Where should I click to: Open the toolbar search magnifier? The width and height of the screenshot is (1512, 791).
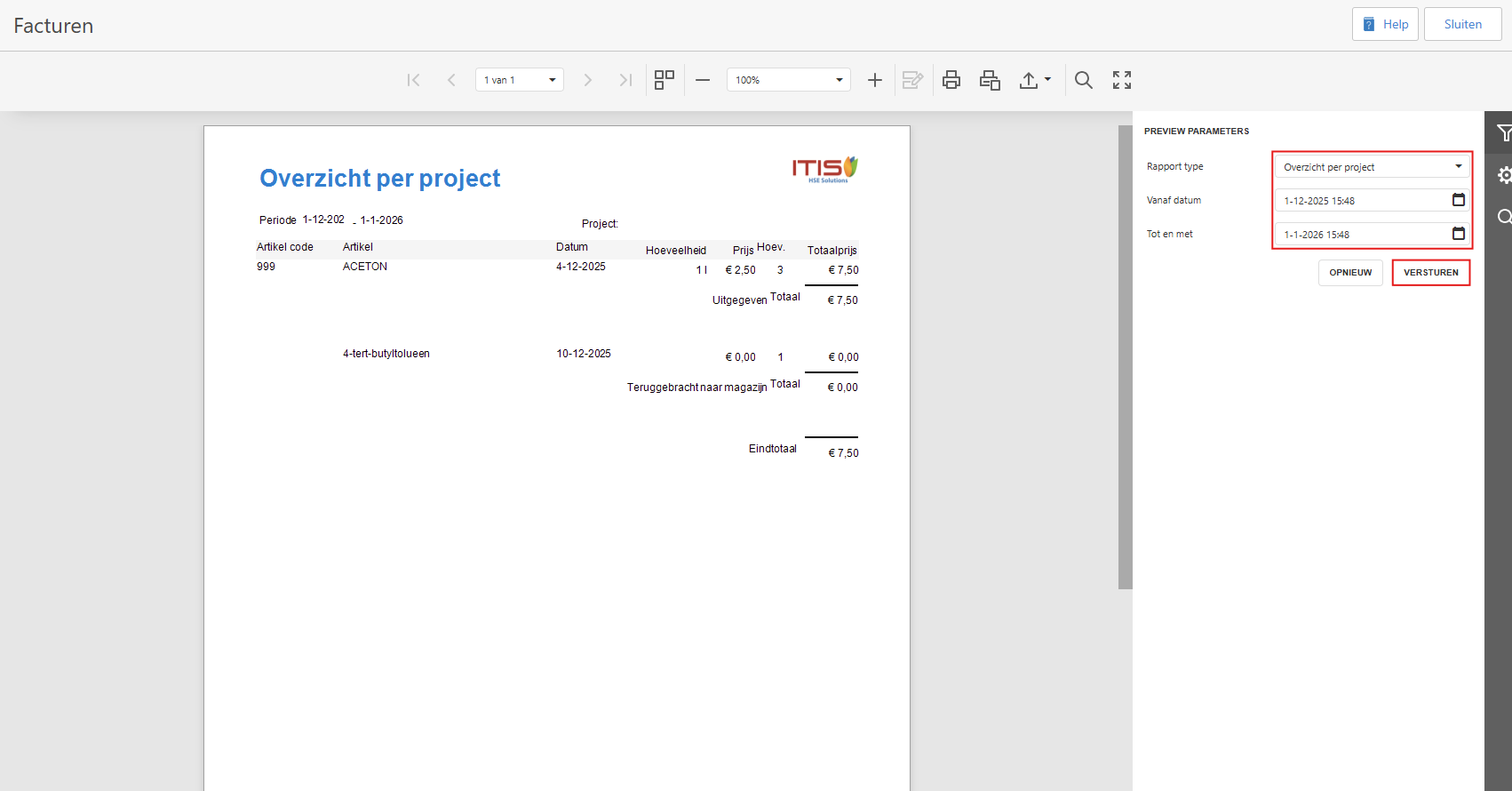1083,80
